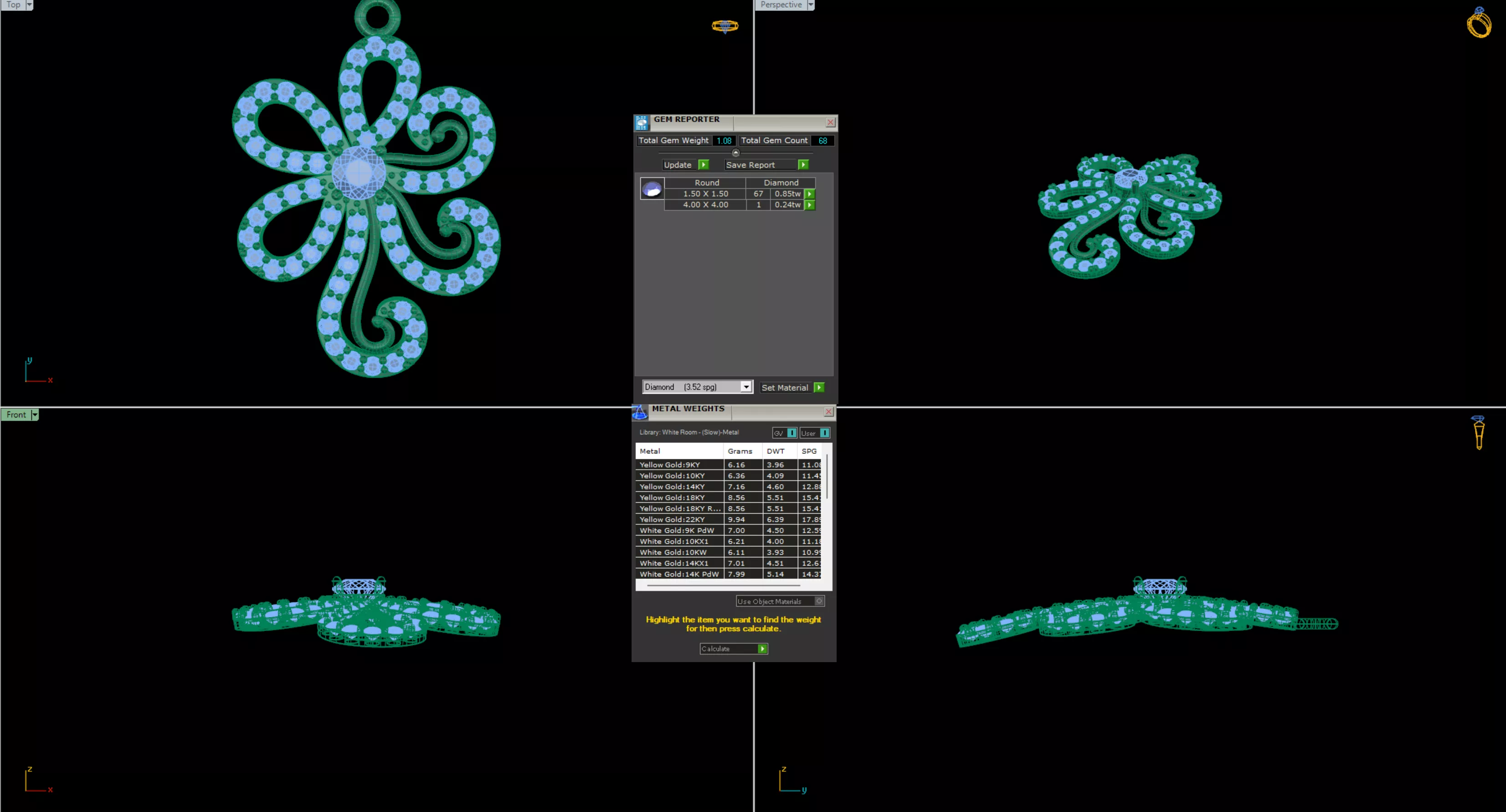Click the green arrow beside Update

tap(703, 165)
